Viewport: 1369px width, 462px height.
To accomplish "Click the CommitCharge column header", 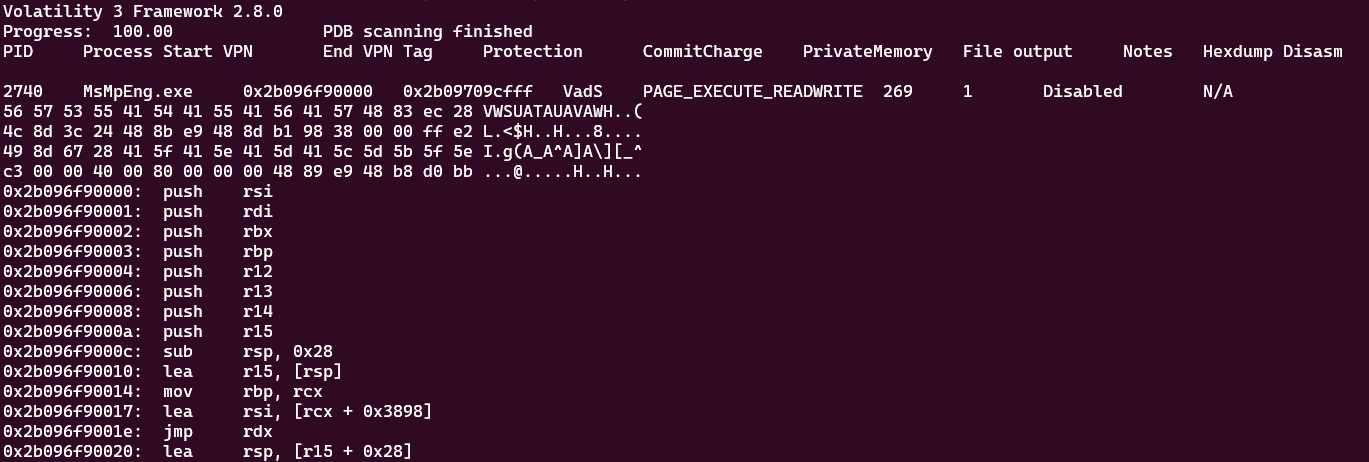I will (x=702, y=51).
